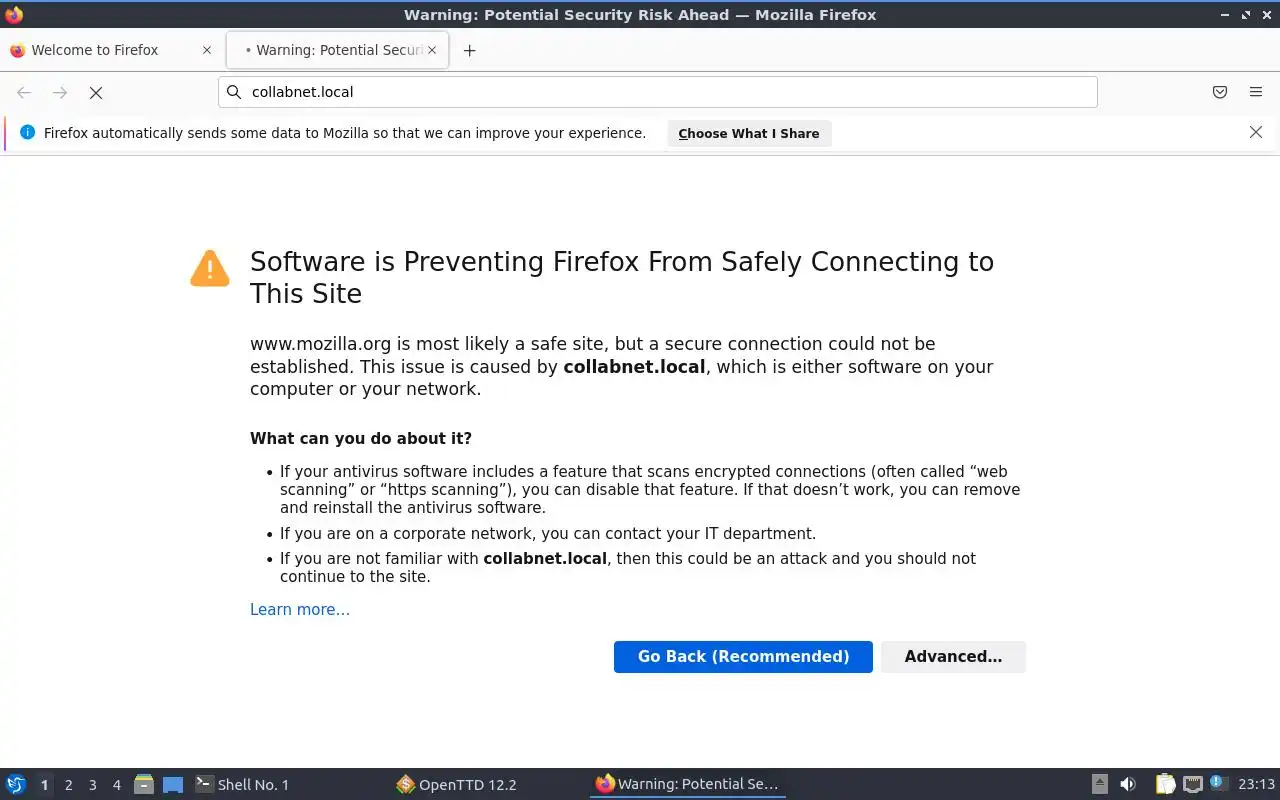Screen dimensions: 1280x800
Task: Switch to virtual desktop 3
Action: point(92,785)
